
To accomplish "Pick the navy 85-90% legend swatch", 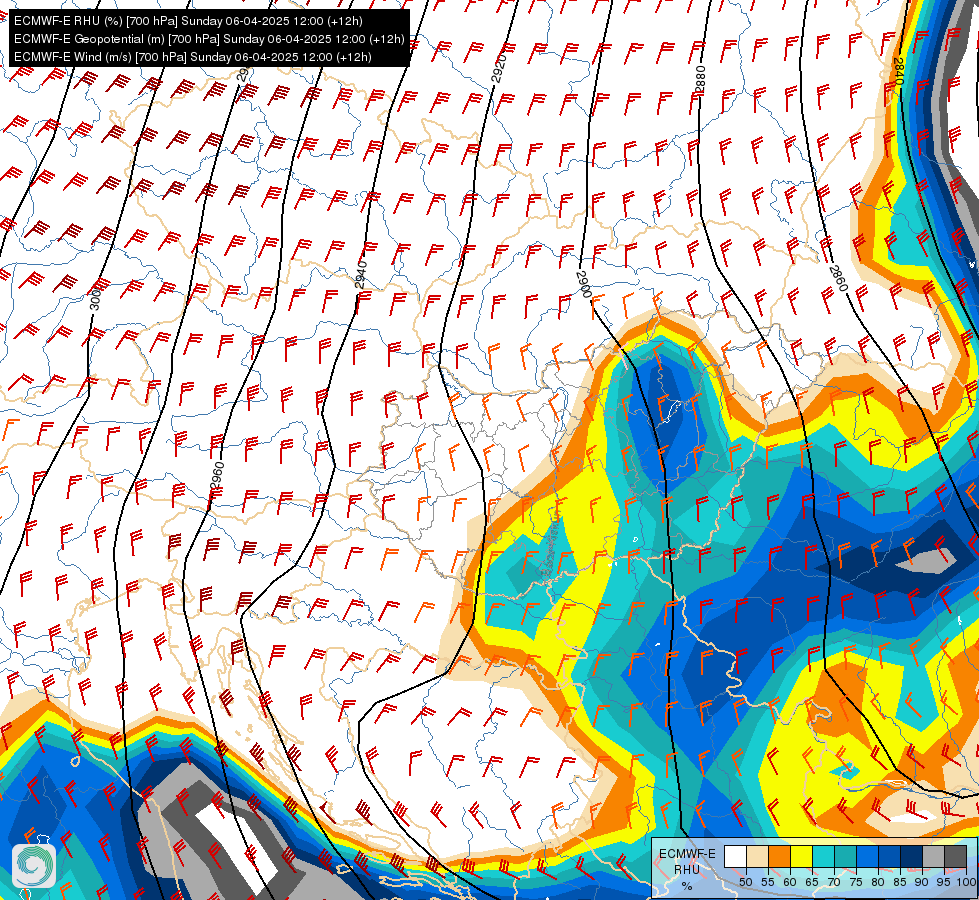I will point(912,857).
